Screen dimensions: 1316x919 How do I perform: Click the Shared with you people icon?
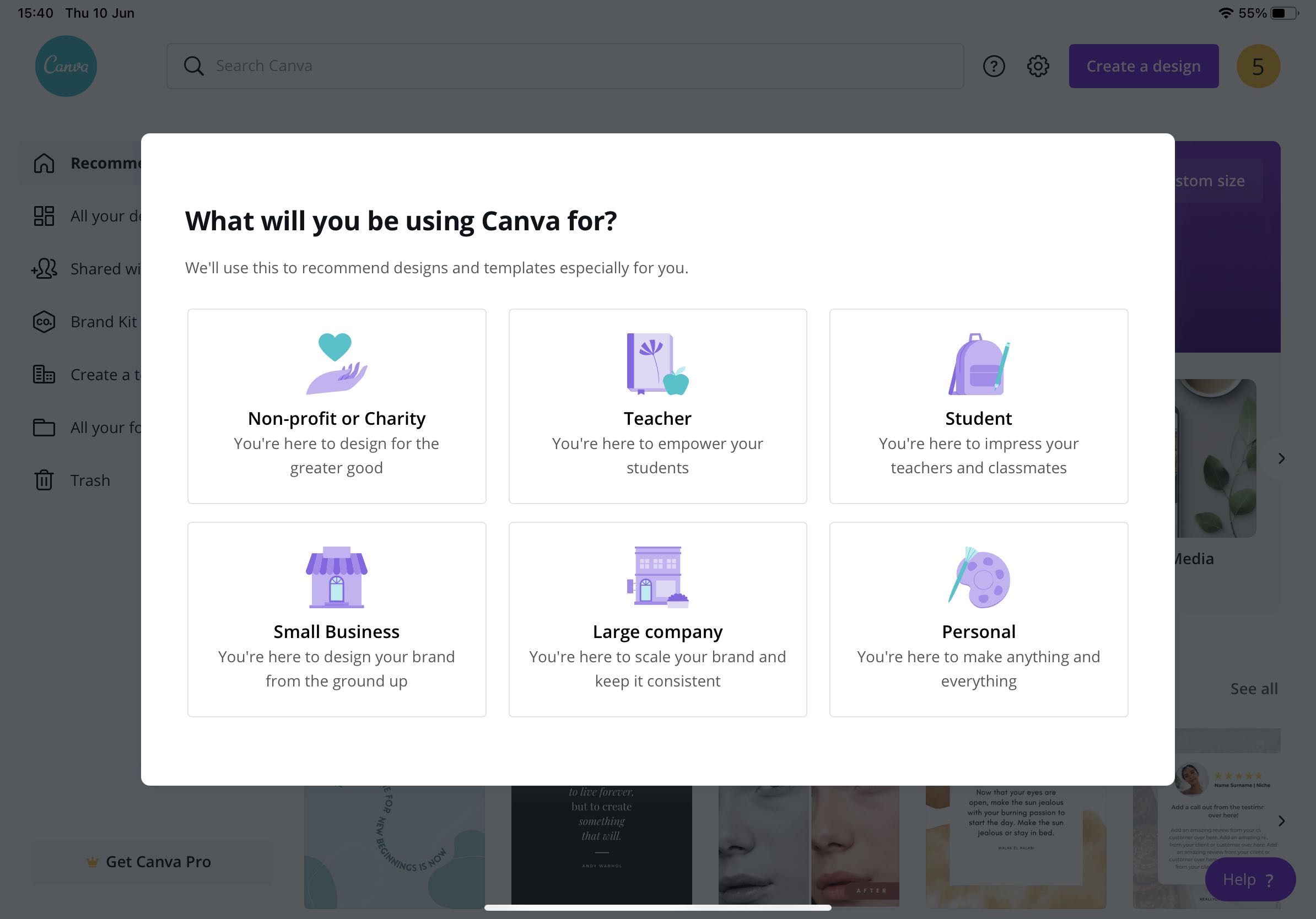click(44, 269)
